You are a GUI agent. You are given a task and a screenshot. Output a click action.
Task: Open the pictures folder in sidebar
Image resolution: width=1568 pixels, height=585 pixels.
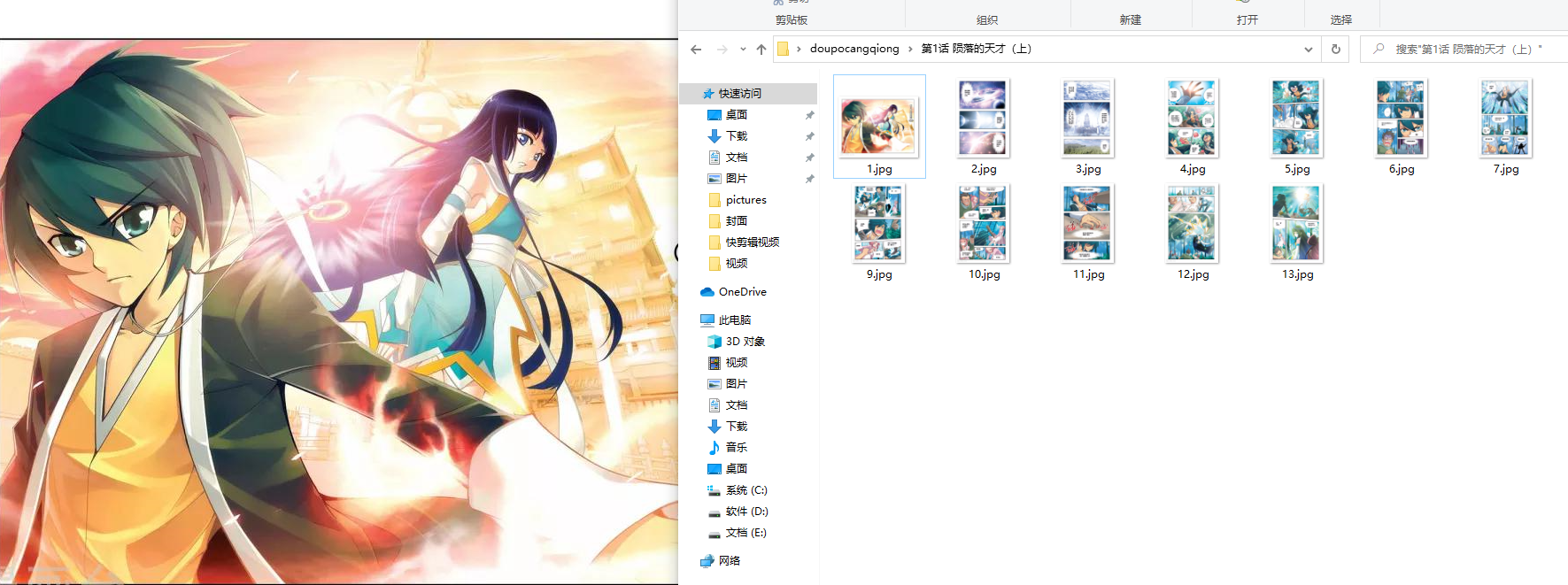(x=745, y=200)
